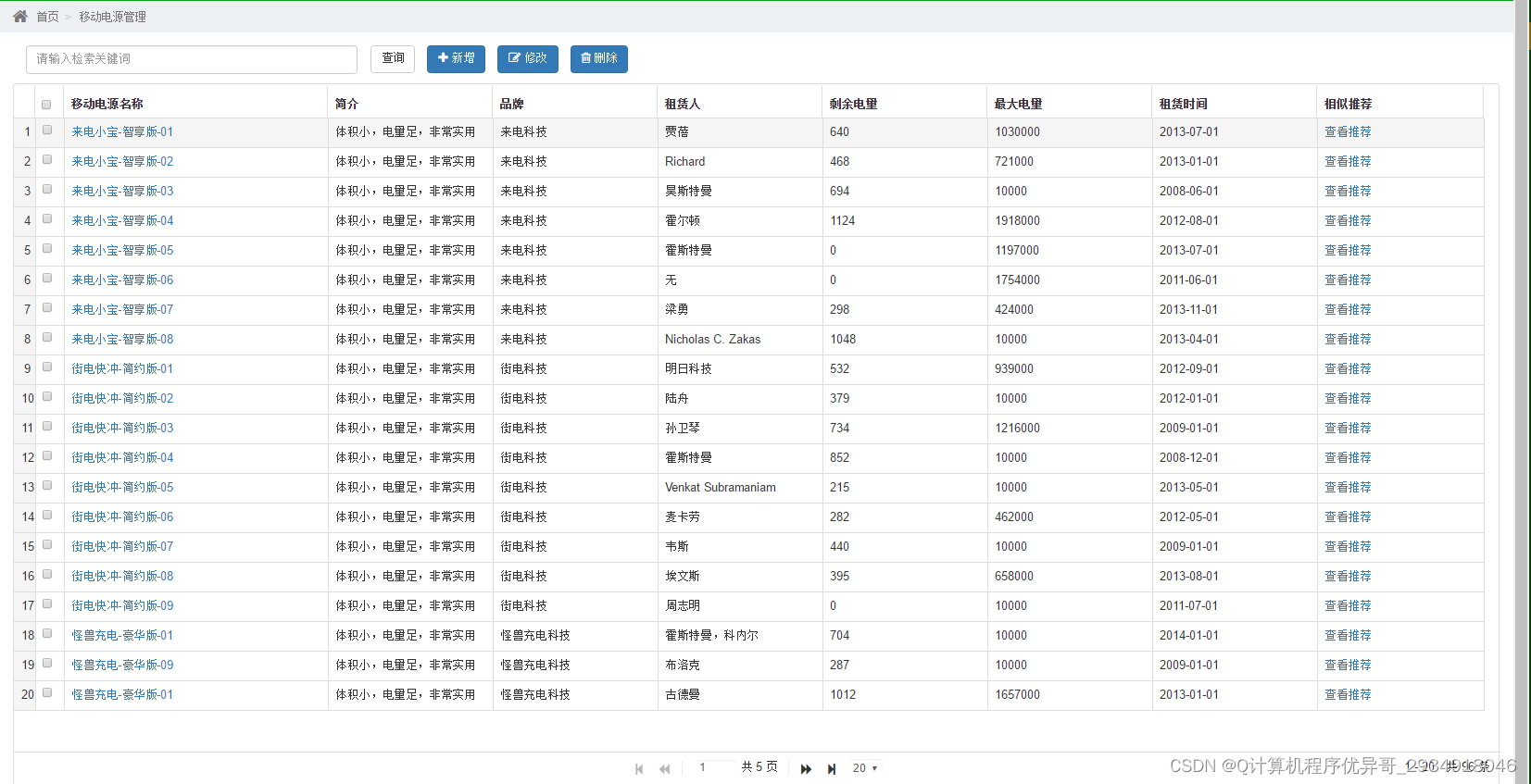Open 街电快冲-简约版-07 link
This screenshot has height=784, width=1531.
point(122,546)
